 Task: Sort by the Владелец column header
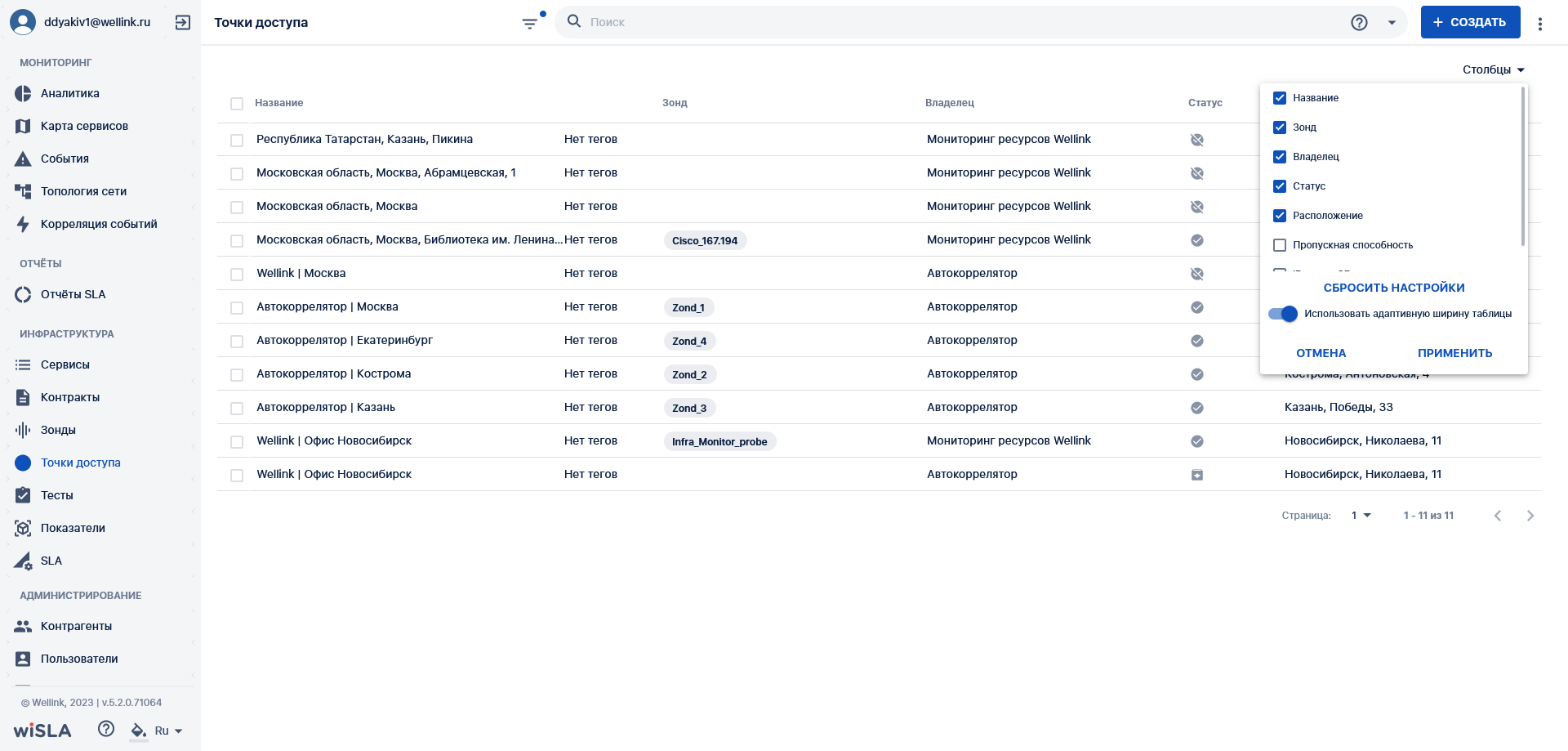tap(949, 103)
